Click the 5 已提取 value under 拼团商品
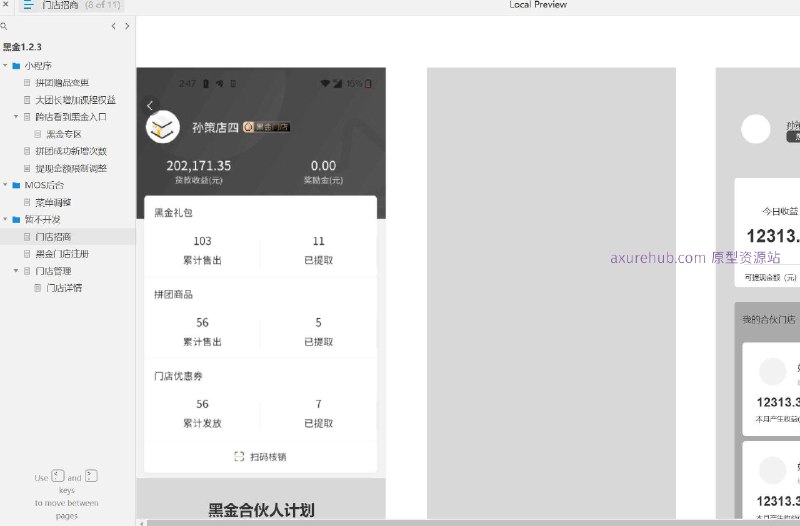Viewport: 800px width, 526px height. pyautogui.click(x=318, y=322)
